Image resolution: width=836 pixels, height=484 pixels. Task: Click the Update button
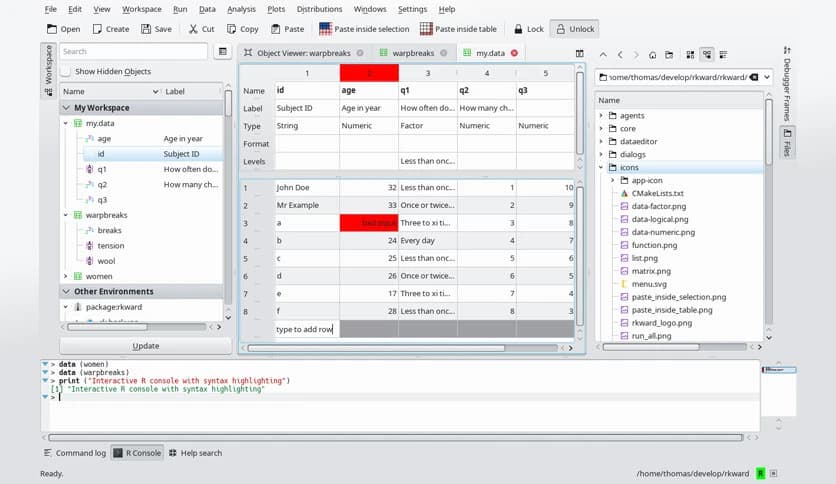[146, 345]
